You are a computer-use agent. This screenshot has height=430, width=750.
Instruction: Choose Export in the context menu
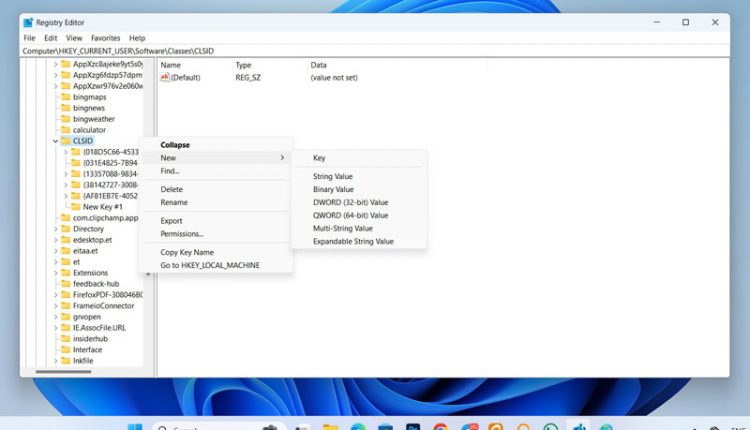216,221
